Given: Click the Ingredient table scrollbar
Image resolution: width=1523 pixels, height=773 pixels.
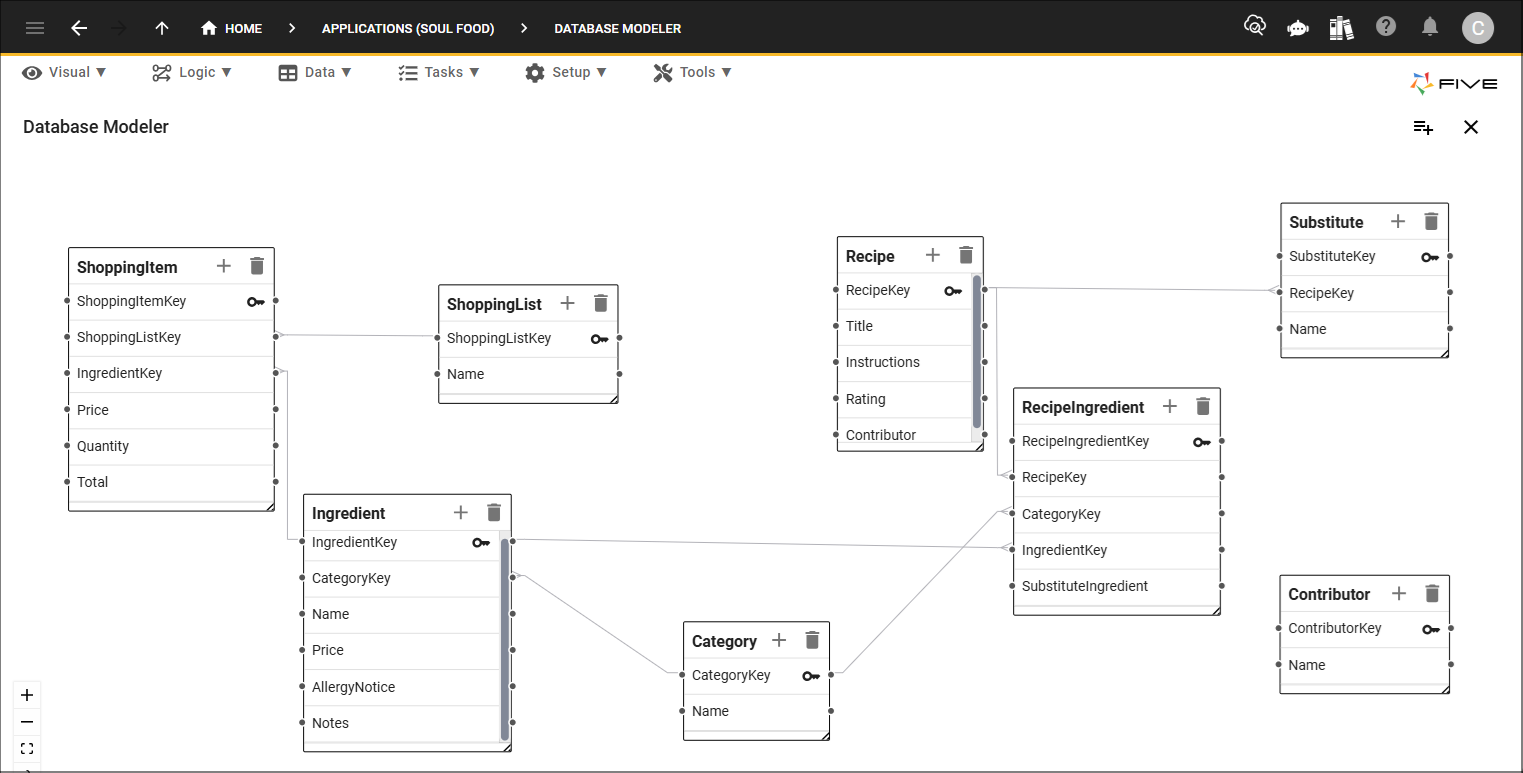Looking at the screenshot, I should 505,639.
